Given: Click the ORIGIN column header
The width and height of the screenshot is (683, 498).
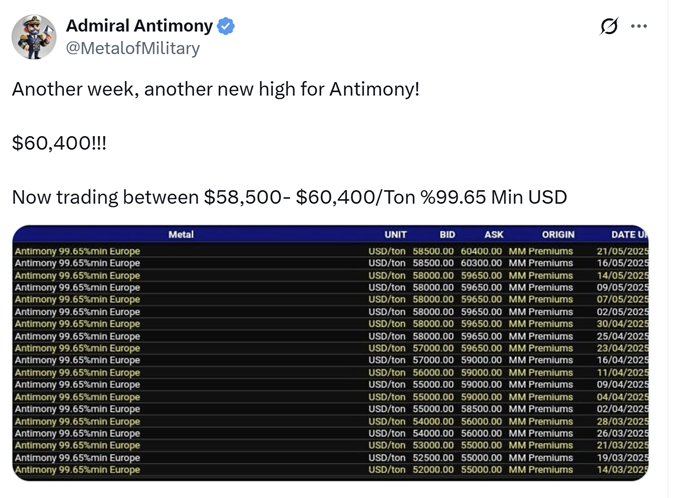Looking at the screenshot, I should click(558, 235).
